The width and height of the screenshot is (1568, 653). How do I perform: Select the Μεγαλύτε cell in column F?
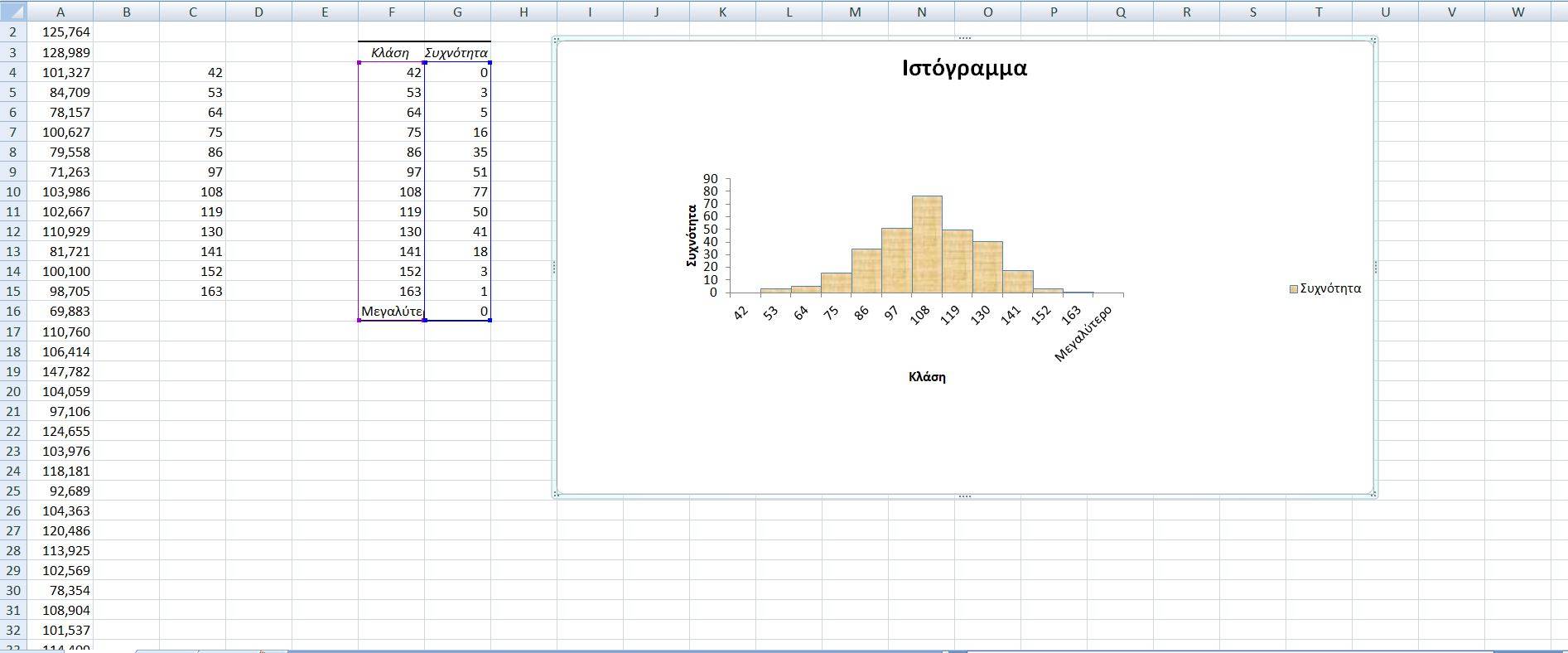391,312
